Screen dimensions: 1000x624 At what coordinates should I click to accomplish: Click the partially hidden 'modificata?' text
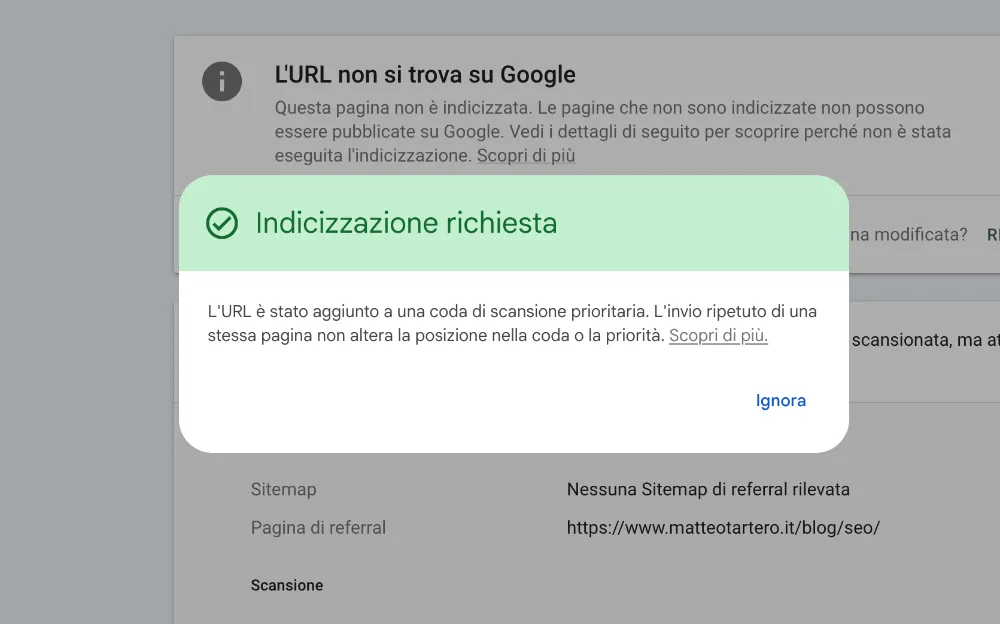pos(908,235)
